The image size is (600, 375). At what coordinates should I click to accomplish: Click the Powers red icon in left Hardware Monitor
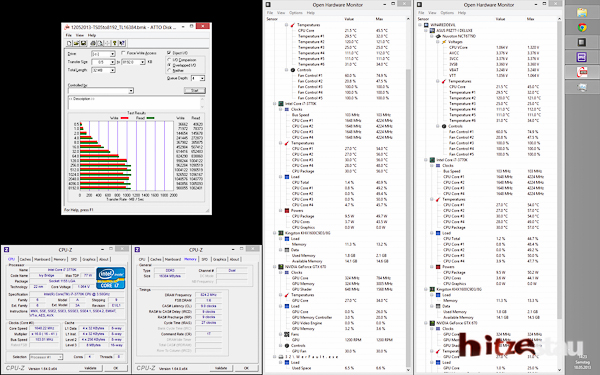coord(287,210)
